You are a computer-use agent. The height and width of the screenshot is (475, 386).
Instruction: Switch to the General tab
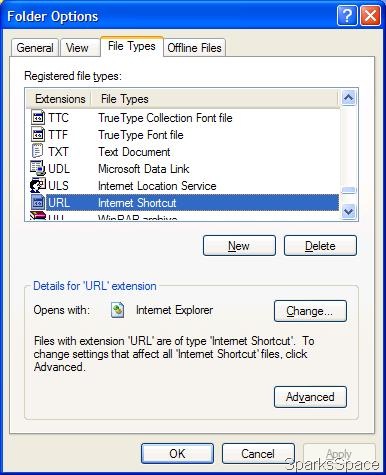(x=35, y=48)
